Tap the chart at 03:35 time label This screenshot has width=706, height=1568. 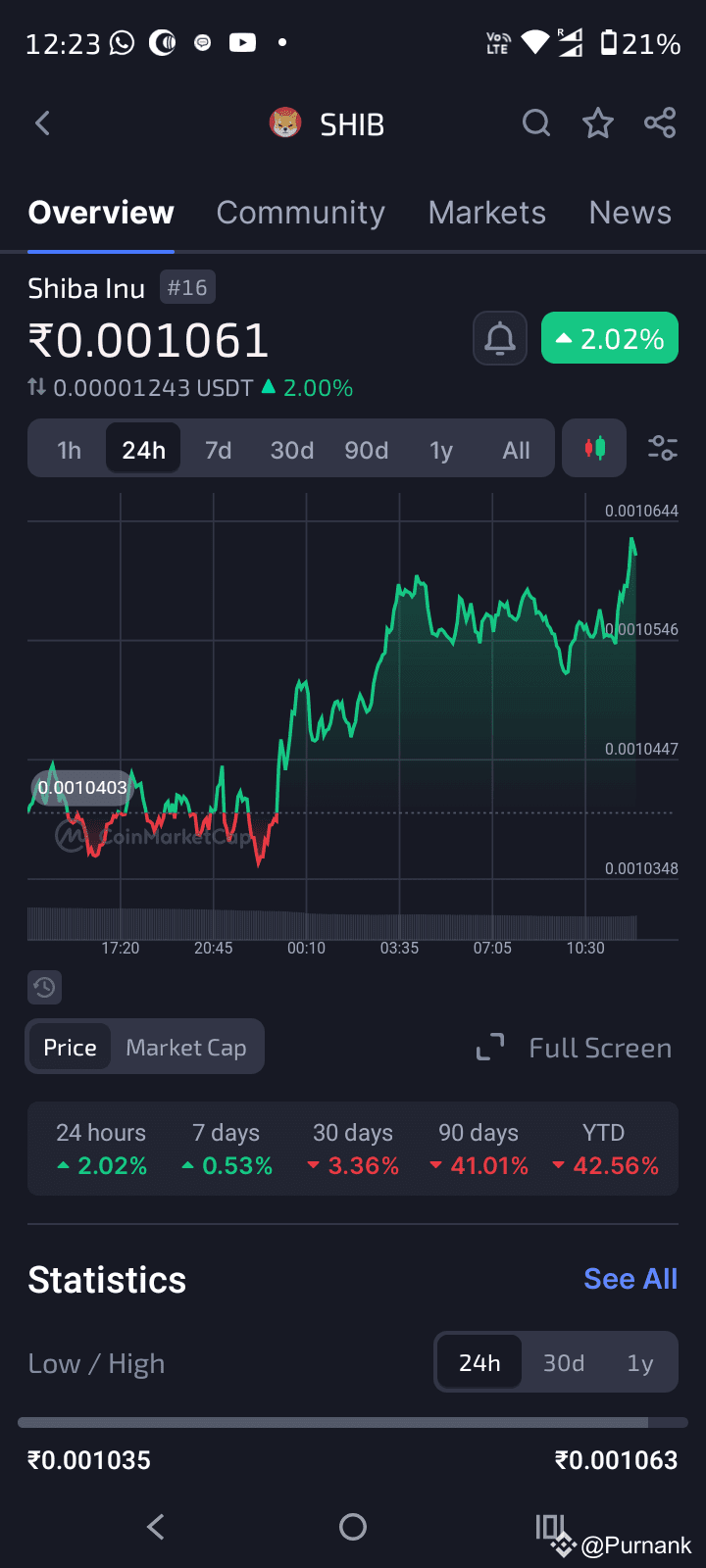coord(399,948)
